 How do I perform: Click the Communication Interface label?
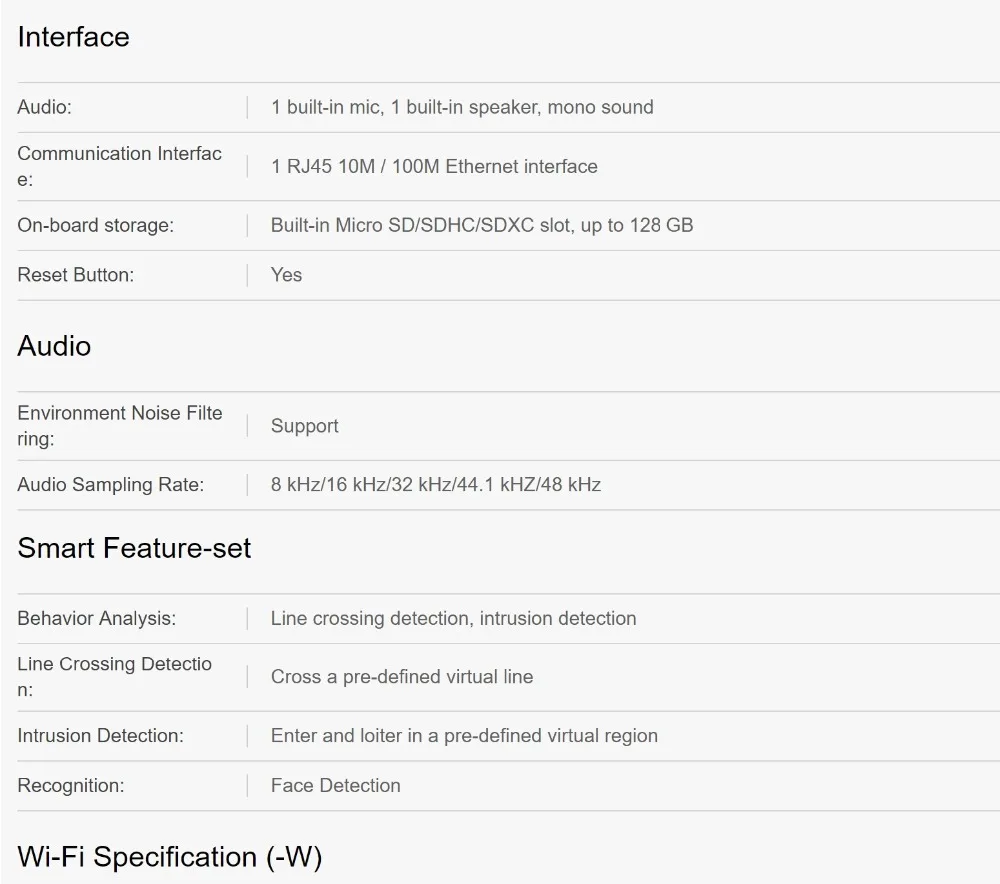click(119, 166)
